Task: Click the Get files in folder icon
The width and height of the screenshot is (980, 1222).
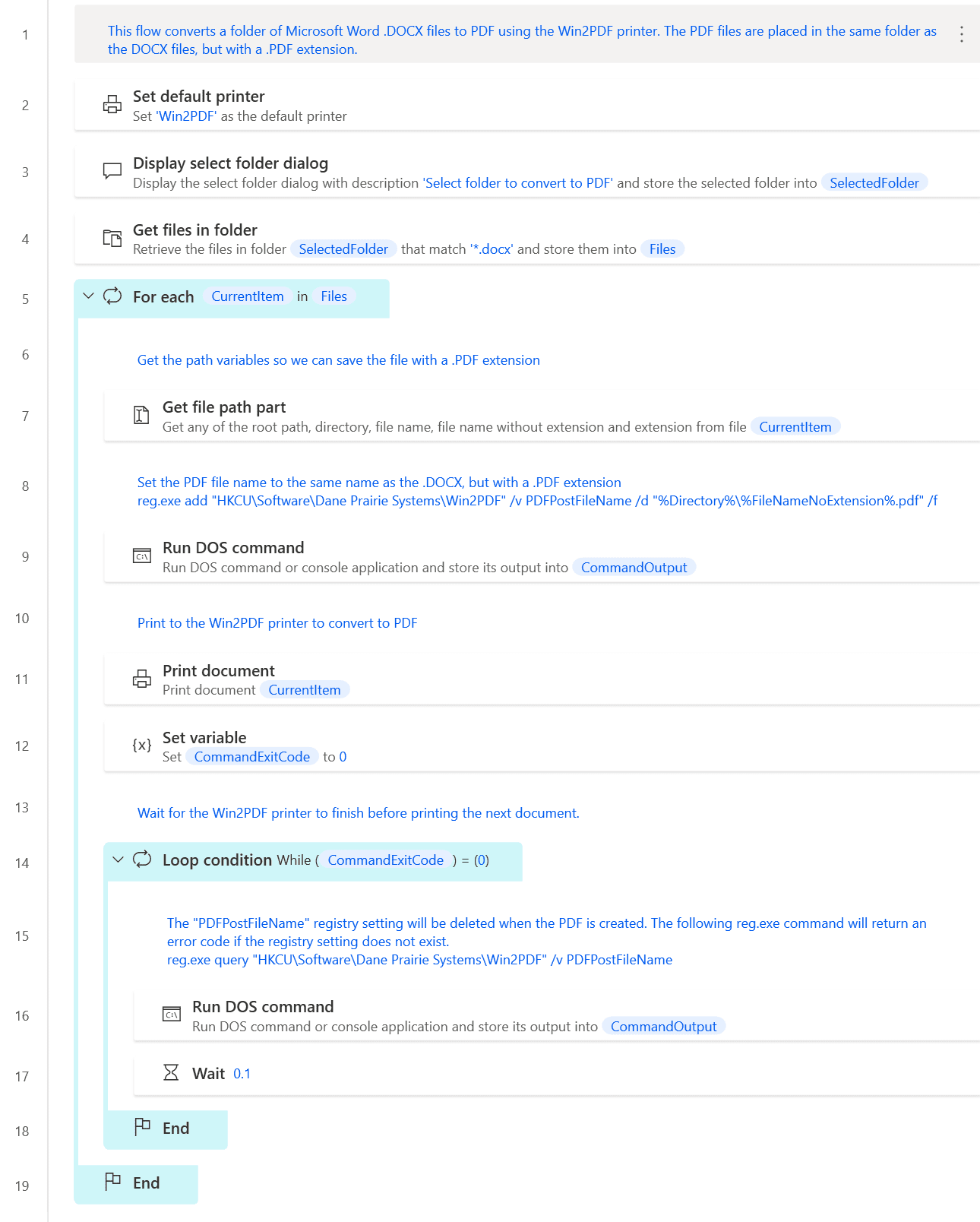Action: pos(112,238)
